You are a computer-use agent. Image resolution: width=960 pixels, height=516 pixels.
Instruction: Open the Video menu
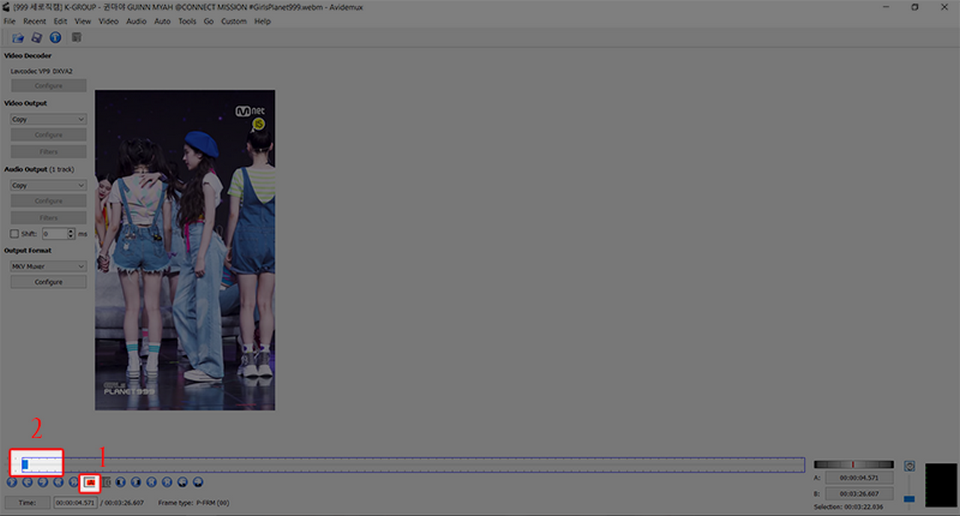pyautogui.click(x=108, y=21)
